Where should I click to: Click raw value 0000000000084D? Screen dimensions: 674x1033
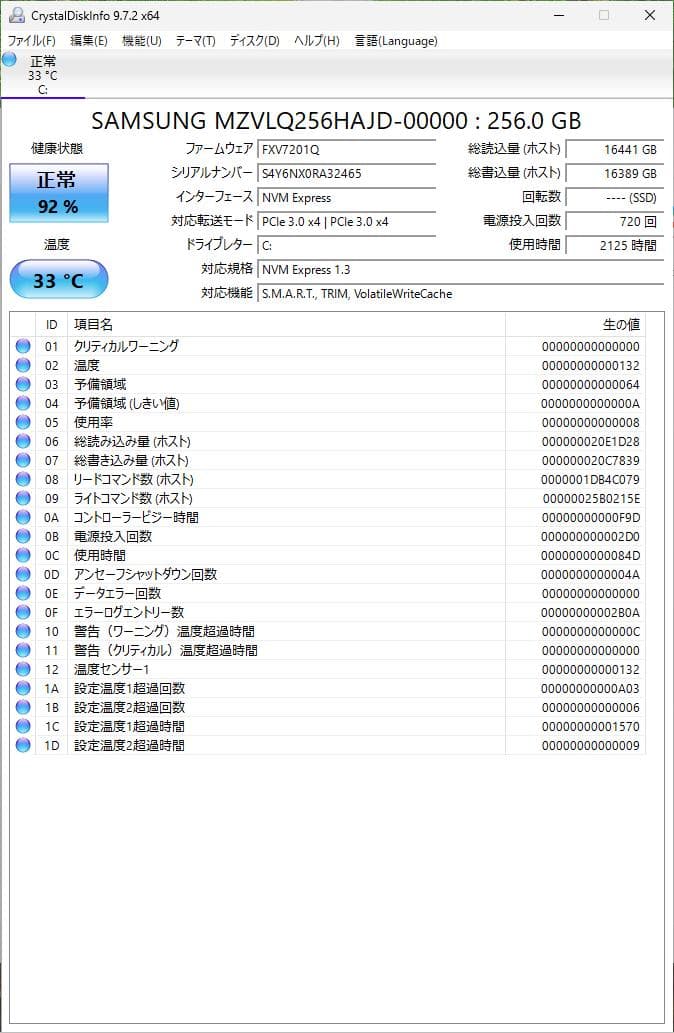tap(590, 555)
